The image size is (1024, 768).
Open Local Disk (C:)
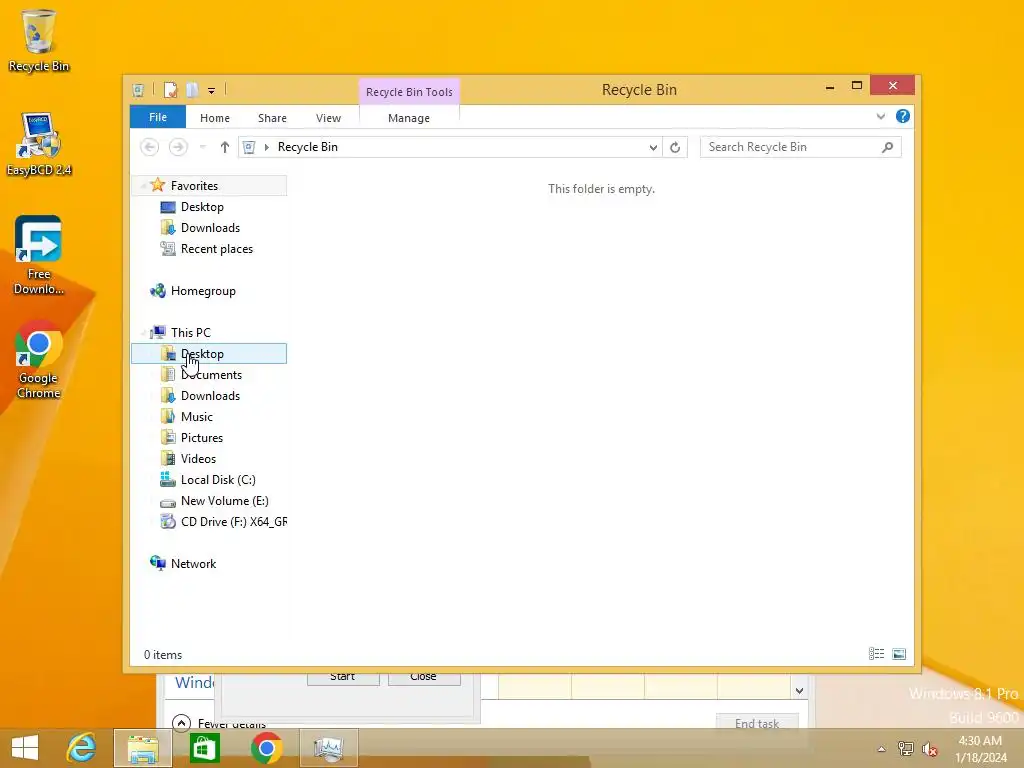(217, 479)
